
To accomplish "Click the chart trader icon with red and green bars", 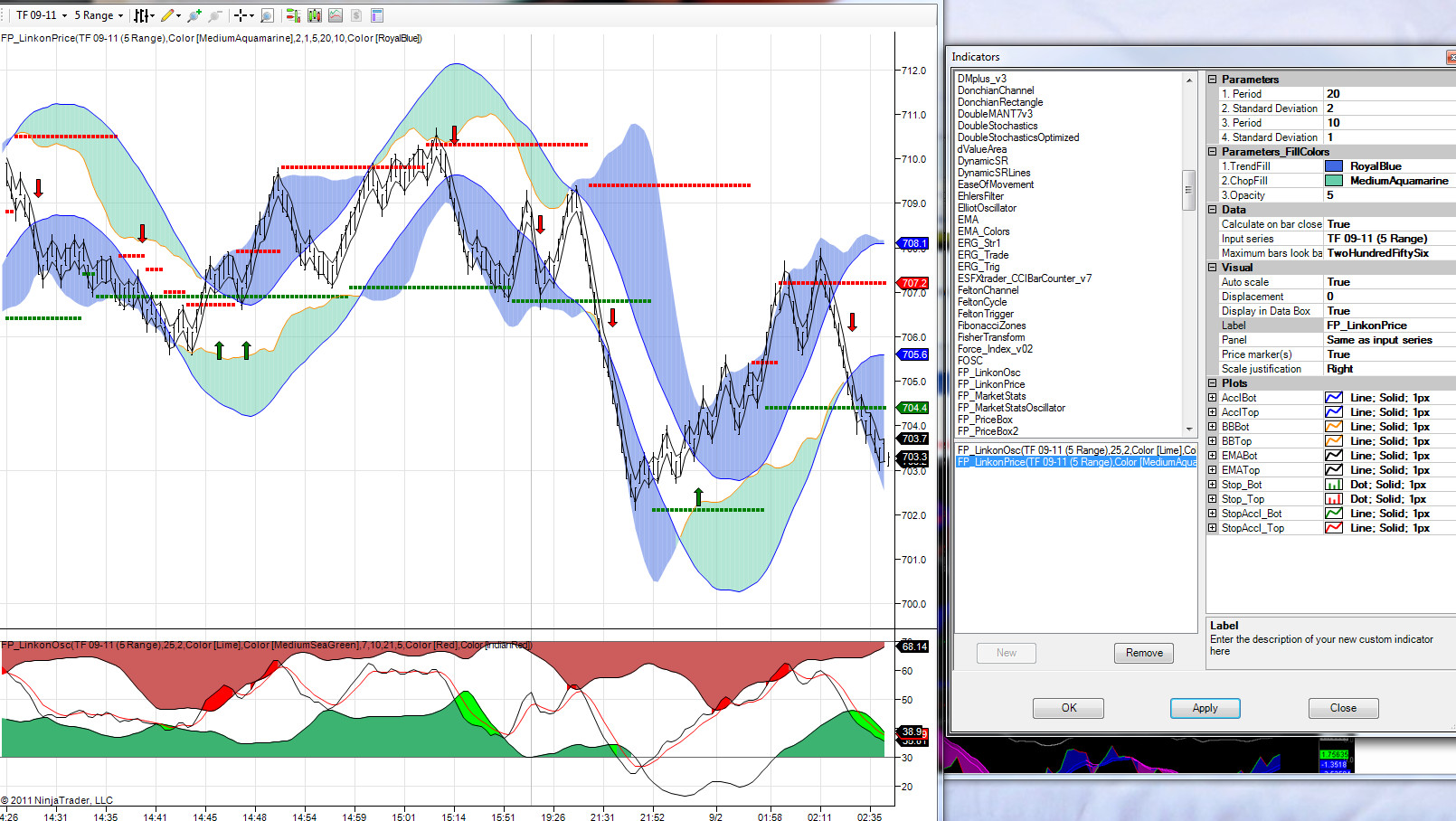I will coord(293,15).
